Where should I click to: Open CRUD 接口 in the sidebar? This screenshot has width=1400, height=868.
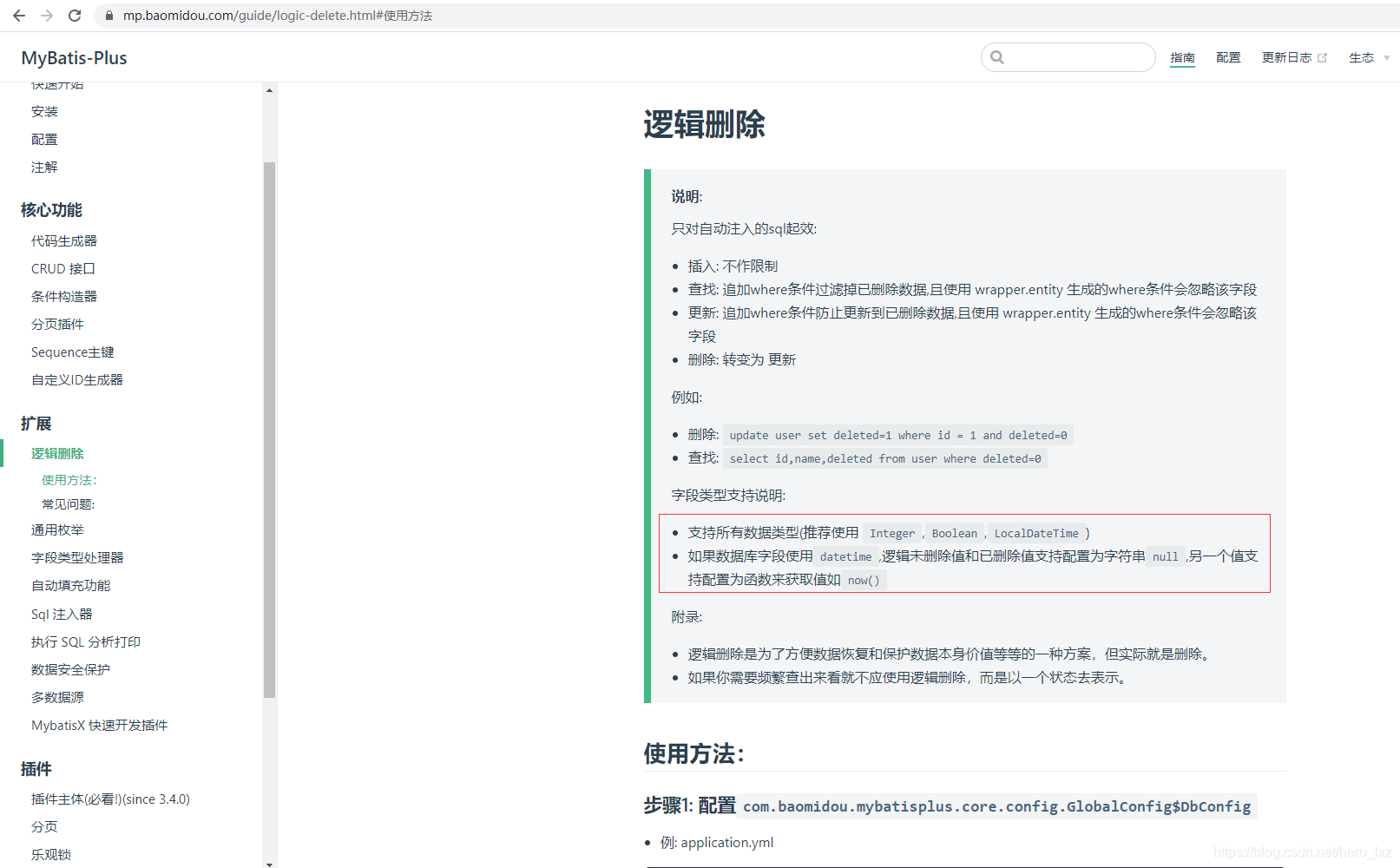(63, 268)
